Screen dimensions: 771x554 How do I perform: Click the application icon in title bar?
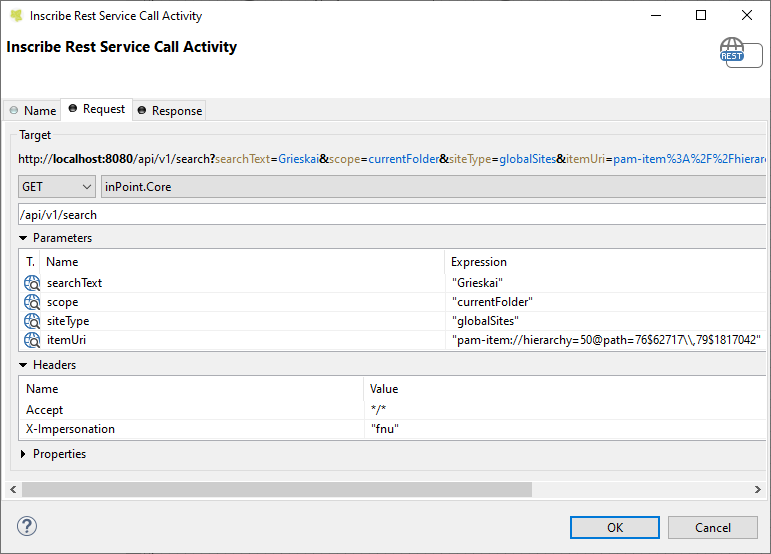[x=16, y=16]
